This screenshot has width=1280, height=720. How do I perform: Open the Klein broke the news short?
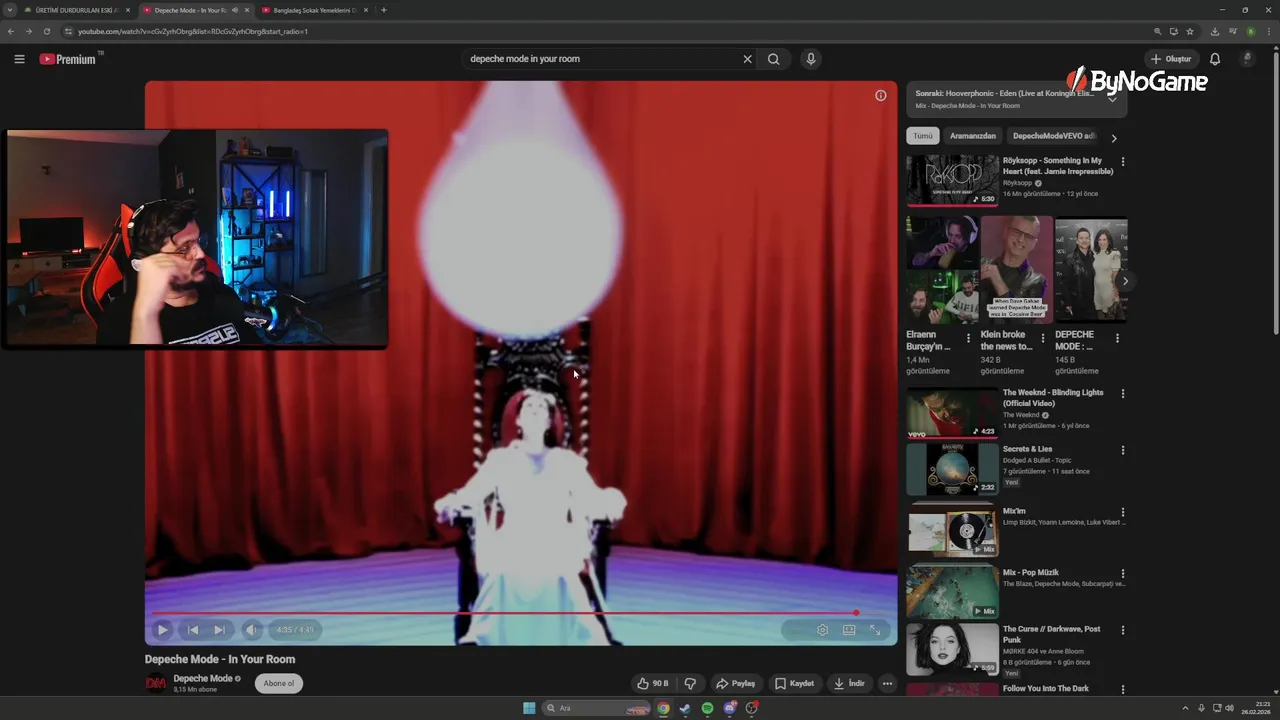click(1016, 270)
